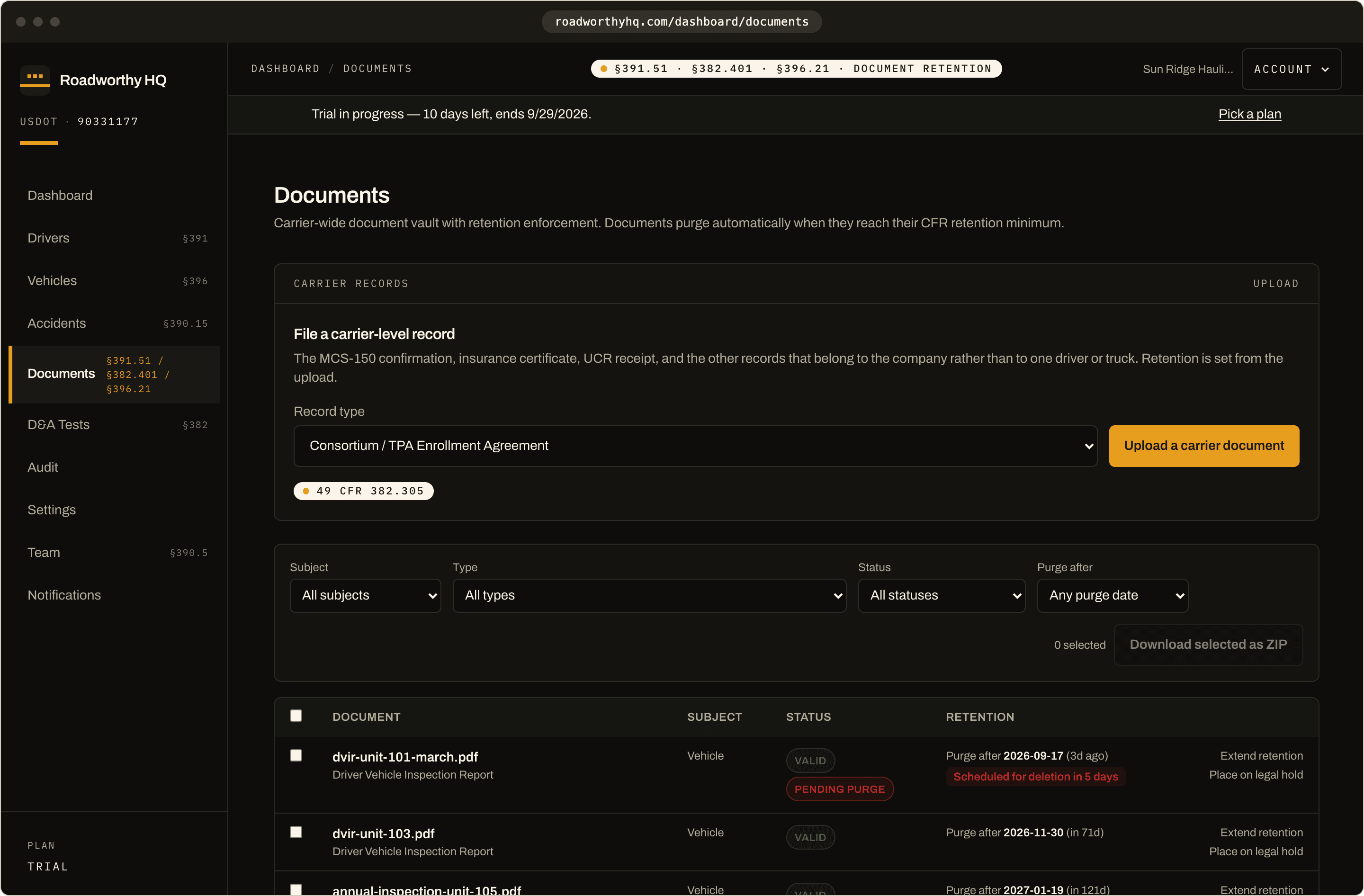Click the browser URL address bar

(682, 22)
